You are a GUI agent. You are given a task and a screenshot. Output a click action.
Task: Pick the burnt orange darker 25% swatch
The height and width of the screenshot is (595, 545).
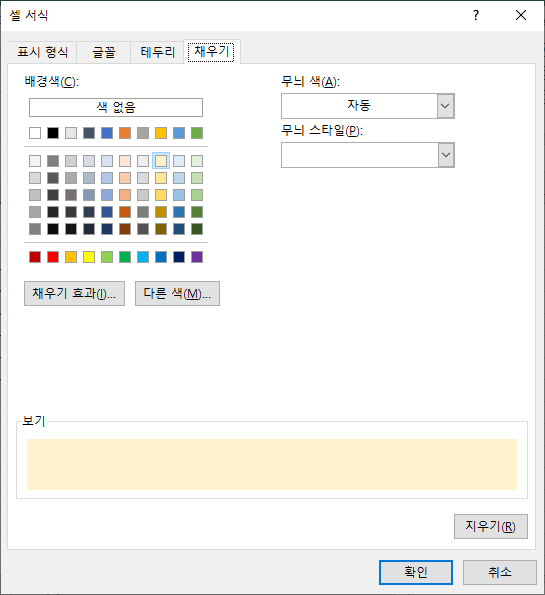tap(125, 212)
